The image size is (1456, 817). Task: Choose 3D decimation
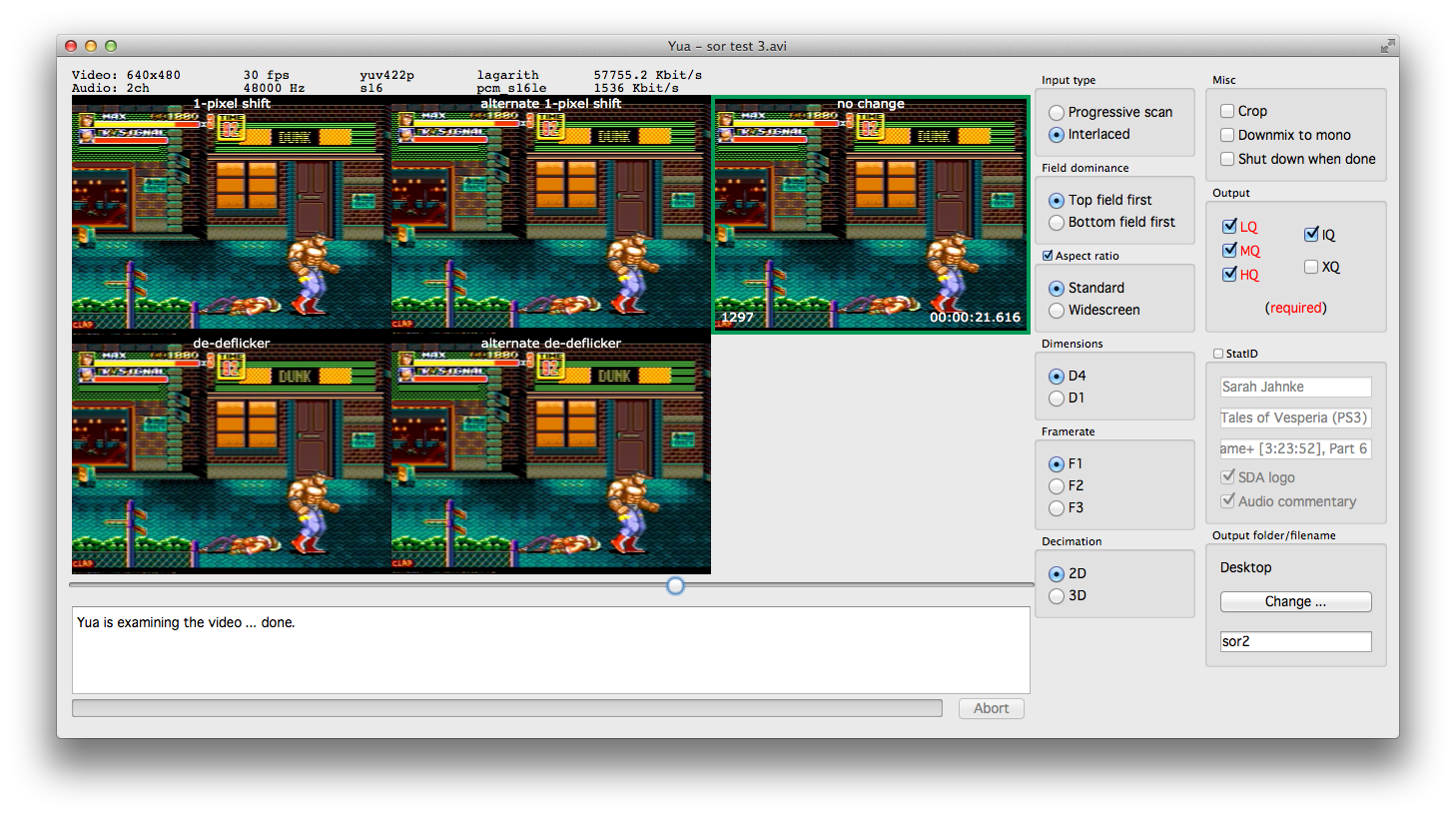click(1057, 596)
